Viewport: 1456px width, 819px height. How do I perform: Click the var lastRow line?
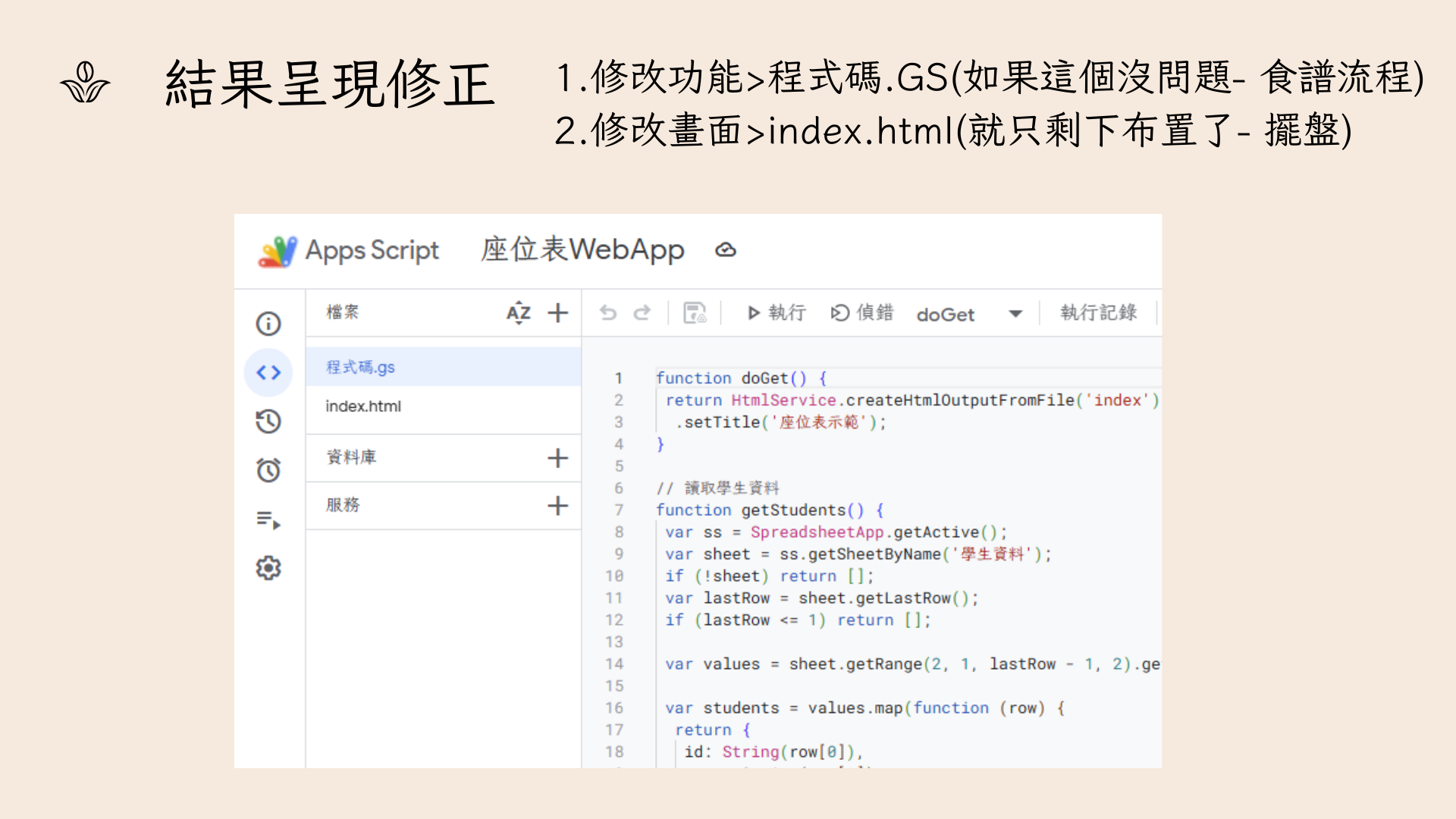click(x=822, y=598)
